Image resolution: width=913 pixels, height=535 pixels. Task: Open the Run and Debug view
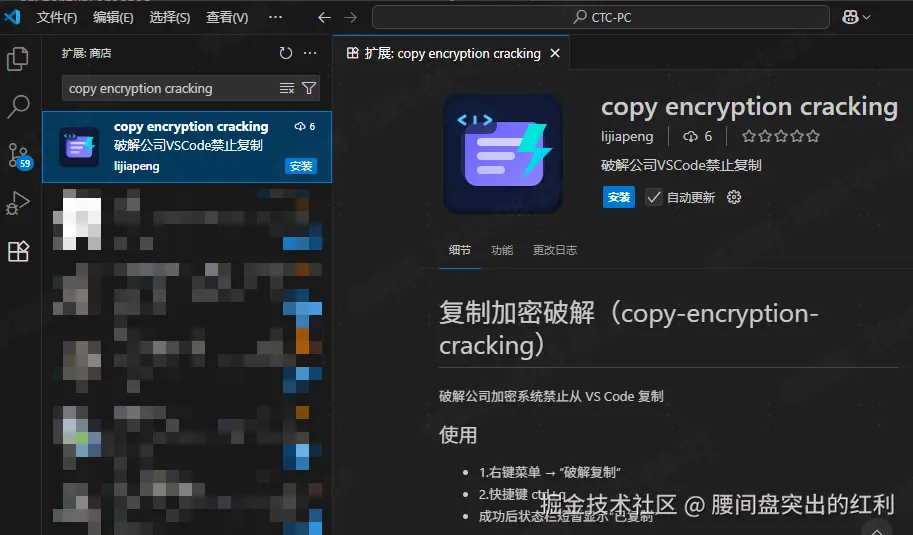pyautogui.click(x=17, y=203)
